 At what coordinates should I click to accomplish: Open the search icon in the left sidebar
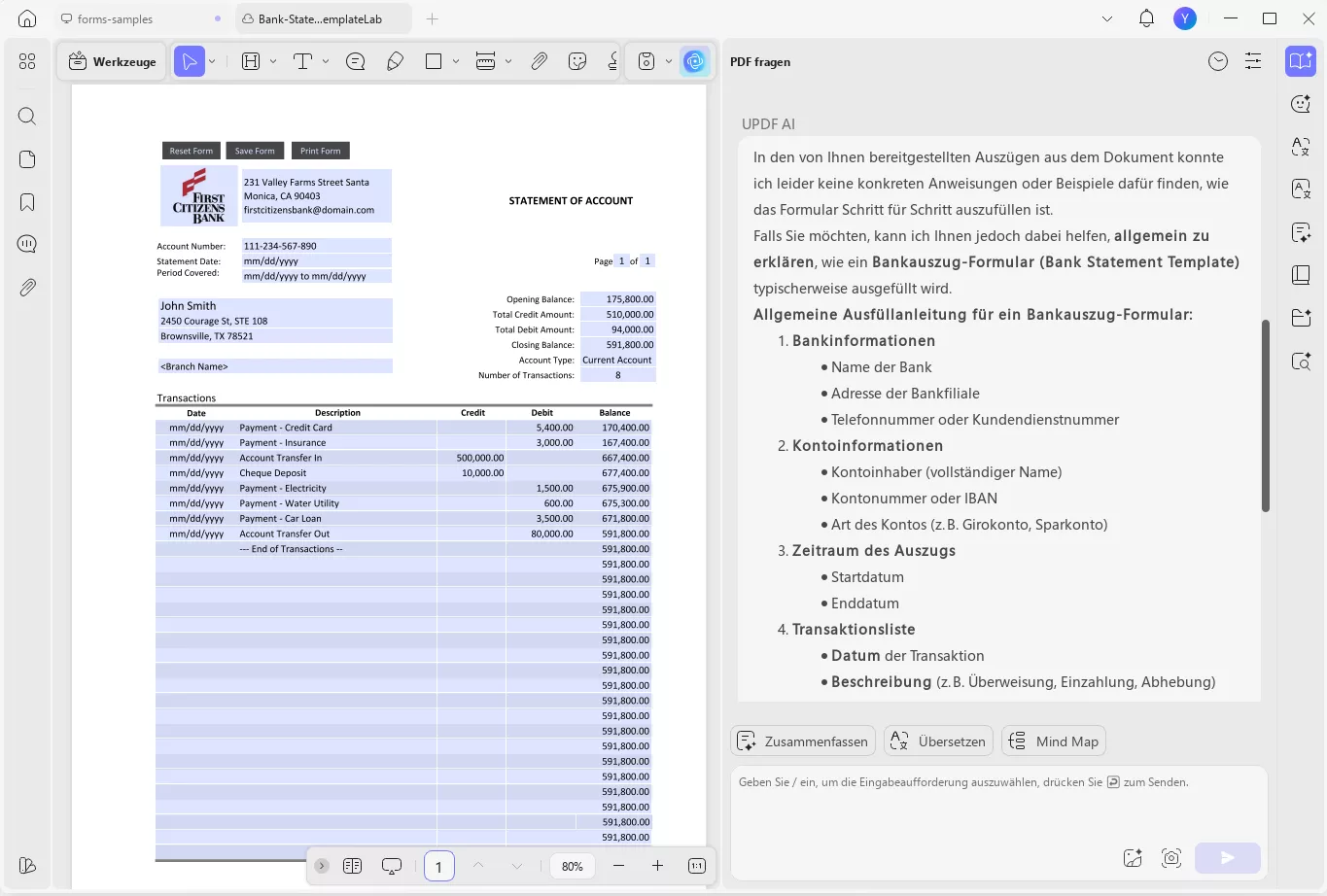[x=27, y=117]
